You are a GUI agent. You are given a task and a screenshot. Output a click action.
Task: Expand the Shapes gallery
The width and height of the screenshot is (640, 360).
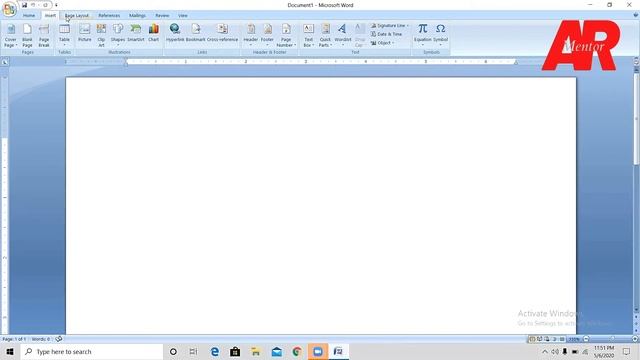coord(118,36)
